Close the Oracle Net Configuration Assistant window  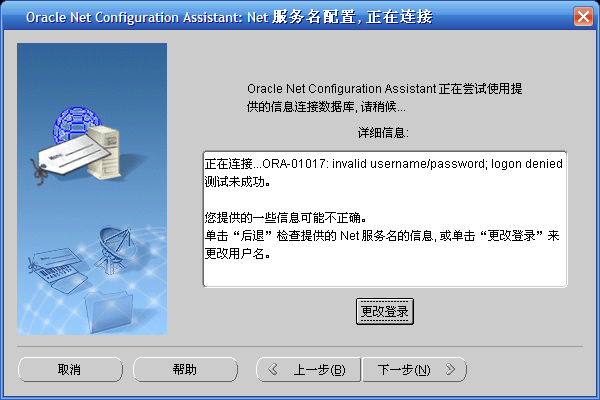pos(582,16)
